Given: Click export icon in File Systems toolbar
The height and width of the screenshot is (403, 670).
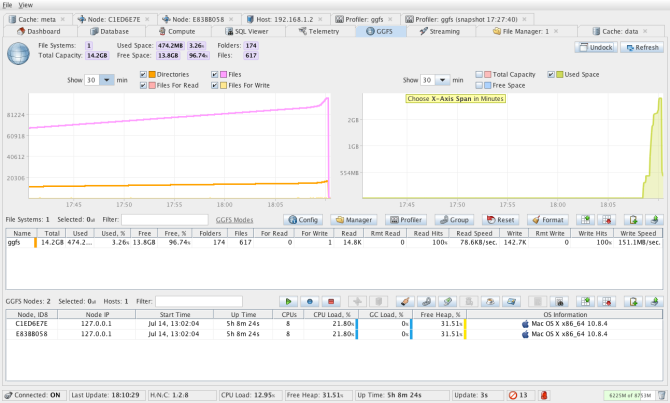Looking at the screenshot, I should pyautogui.click(x=654, y=220).
